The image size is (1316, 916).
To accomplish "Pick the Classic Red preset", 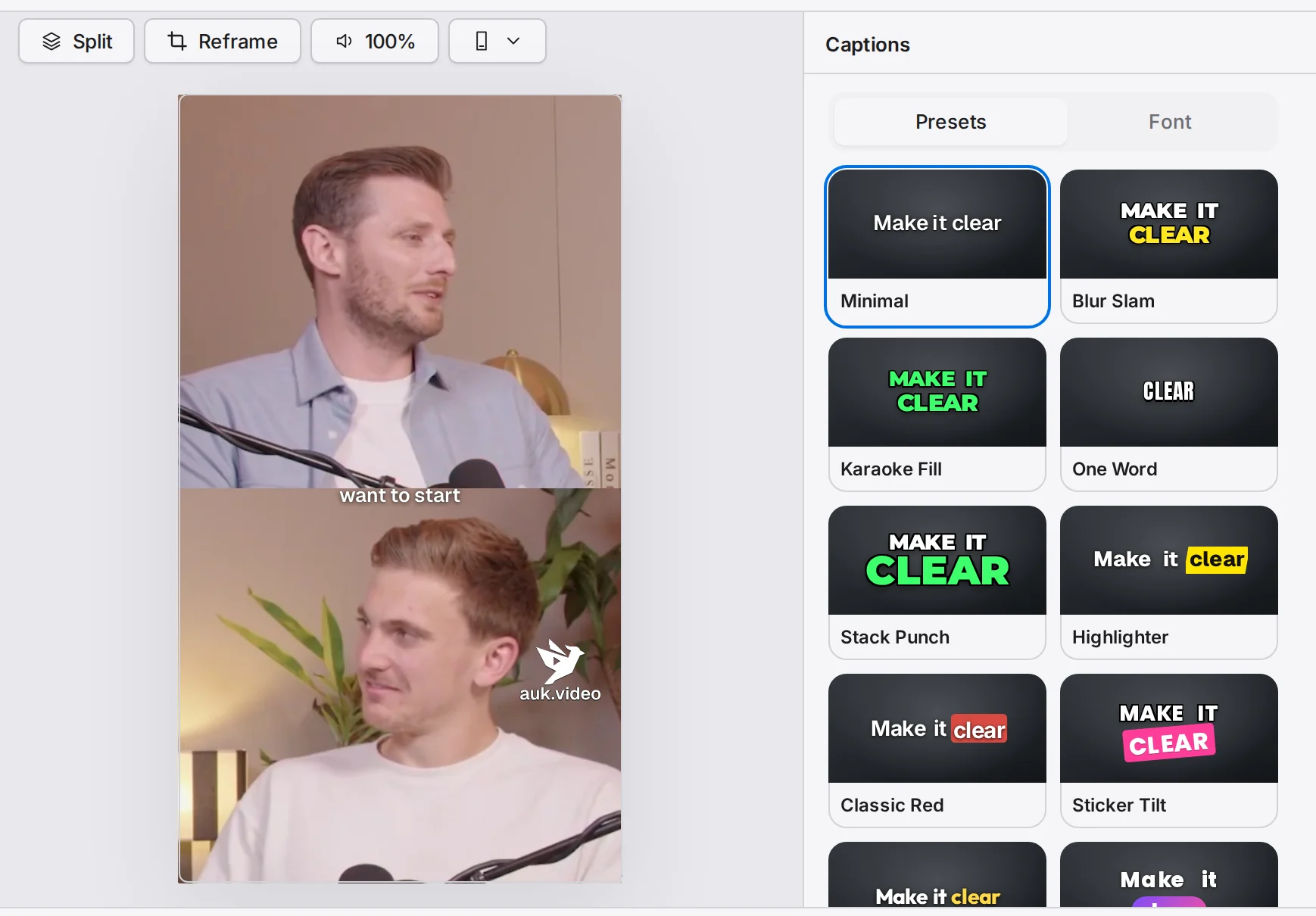I will click(937, 751).
